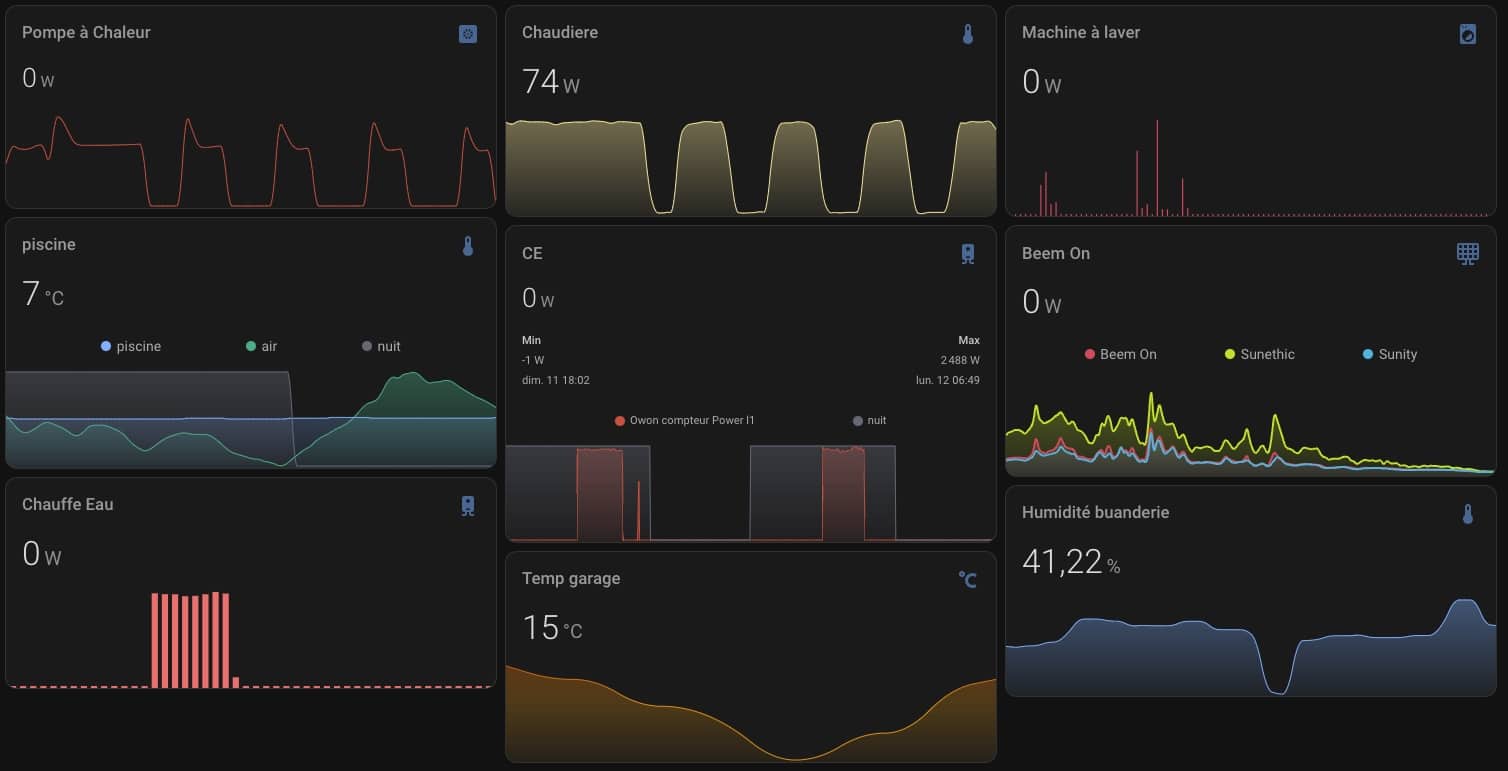Screen dimensions: 1508x771
Task: Click the Temp garage Celsius icon
Action: (968, 579)
